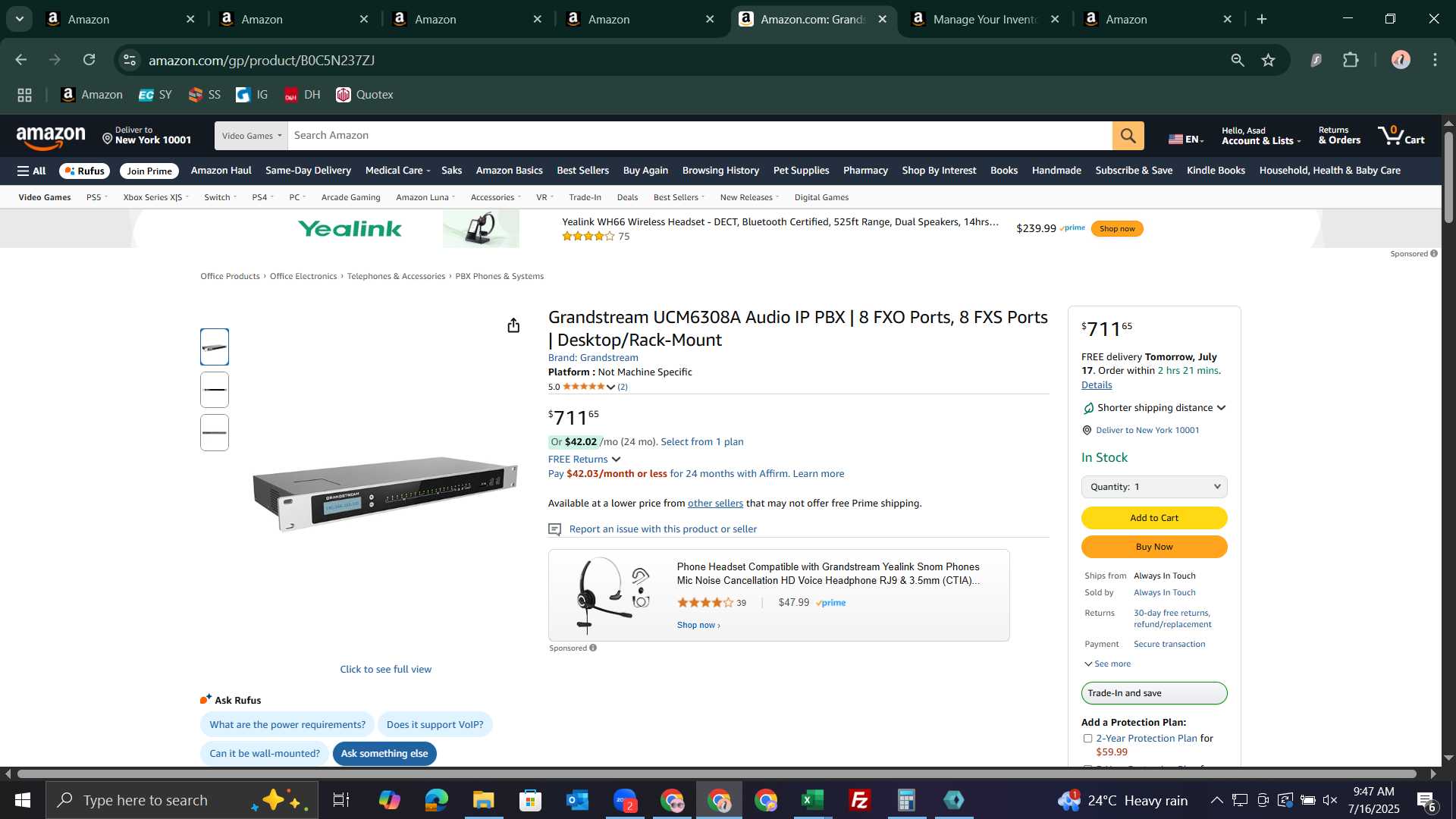Open the browser extensions puzzle icon

tap(1351, 60)
